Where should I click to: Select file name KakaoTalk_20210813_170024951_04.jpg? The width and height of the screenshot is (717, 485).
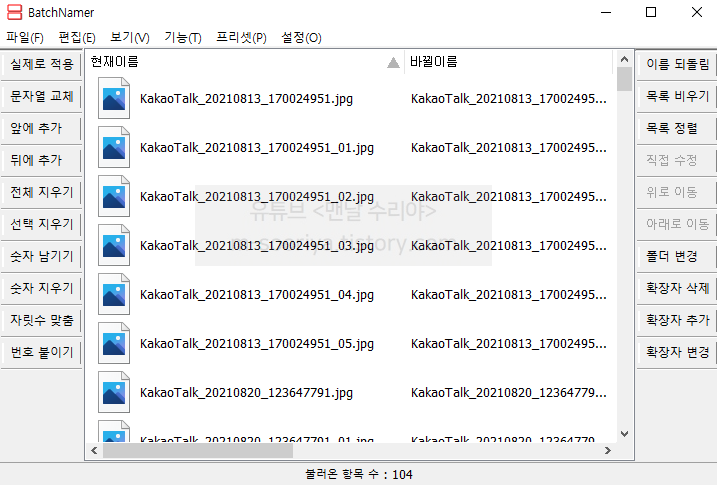point(257,294)
